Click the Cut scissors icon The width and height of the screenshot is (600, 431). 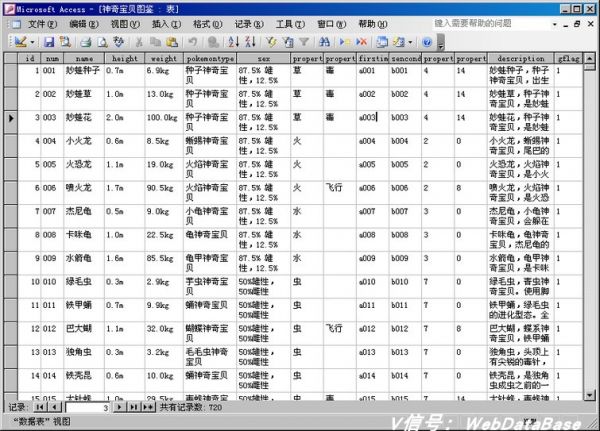click(x=139, y=42)
